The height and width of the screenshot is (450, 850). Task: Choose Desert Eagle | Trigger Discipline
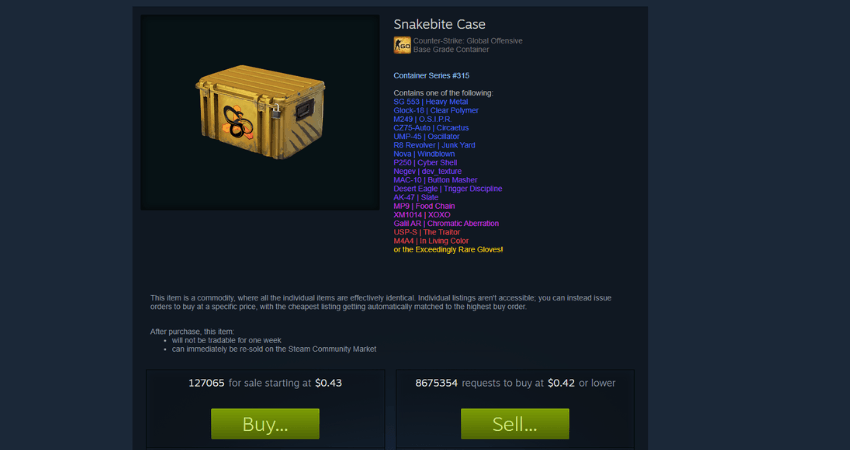[448, 189]
